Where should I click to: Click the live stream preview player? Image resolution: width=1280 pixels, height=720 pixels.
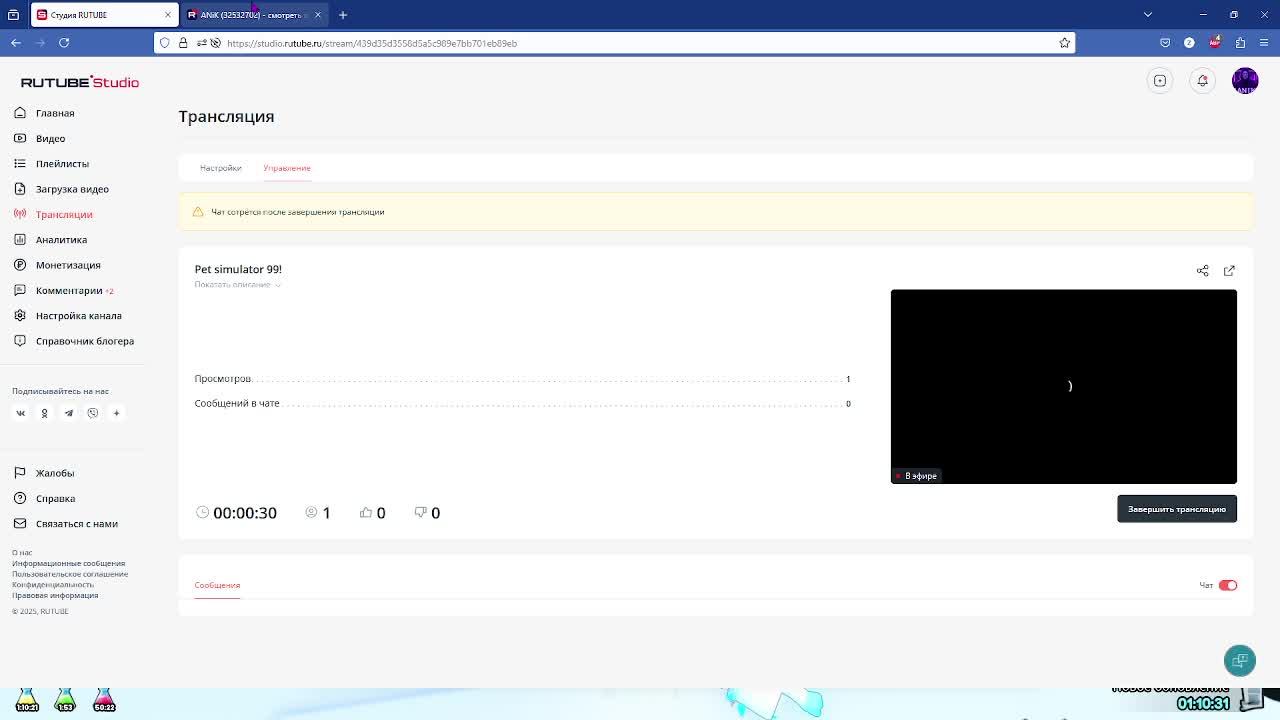[1064, 386]
